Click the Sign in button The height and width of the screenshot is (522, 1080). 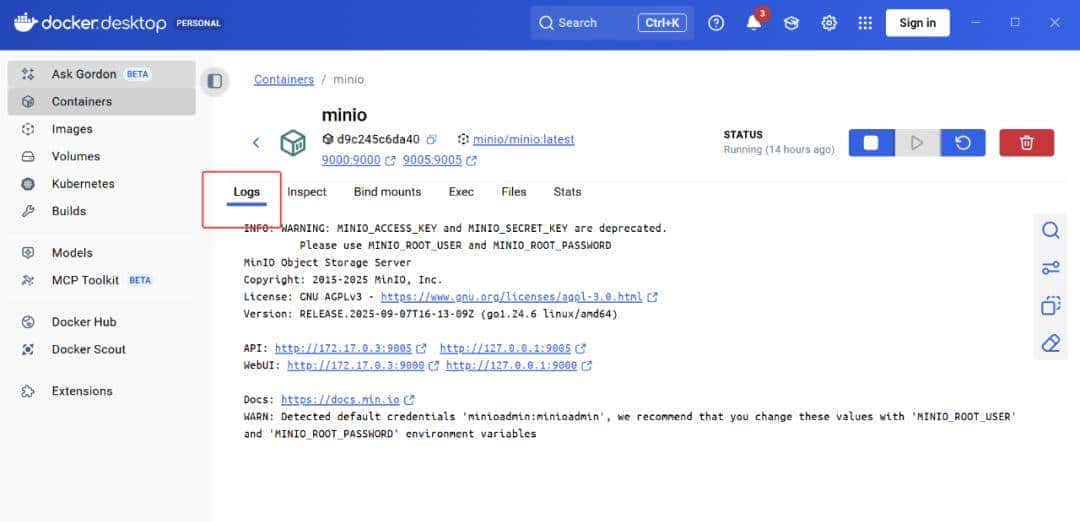click(x=917, y=23)
